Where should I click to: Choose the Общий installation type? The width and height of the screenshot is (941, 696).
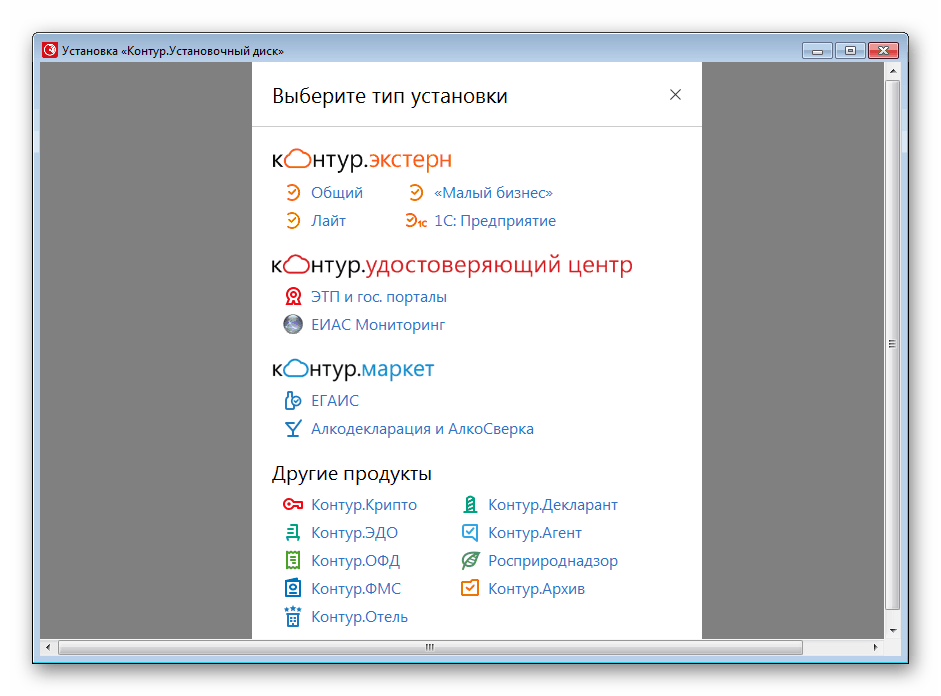[336, 193]
